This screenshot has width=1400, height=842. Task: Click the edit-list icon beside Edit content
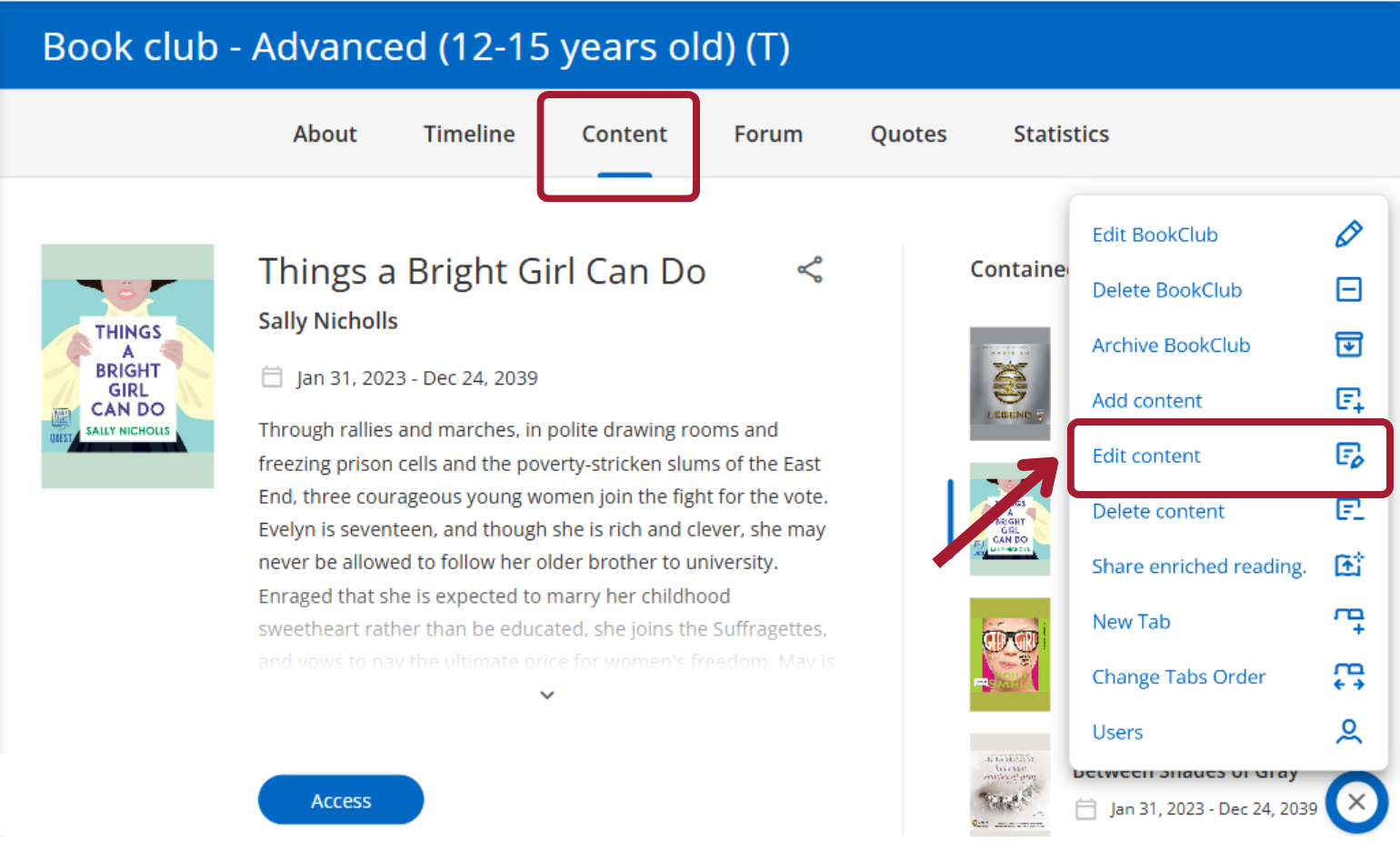click(x=1349, y=456)
